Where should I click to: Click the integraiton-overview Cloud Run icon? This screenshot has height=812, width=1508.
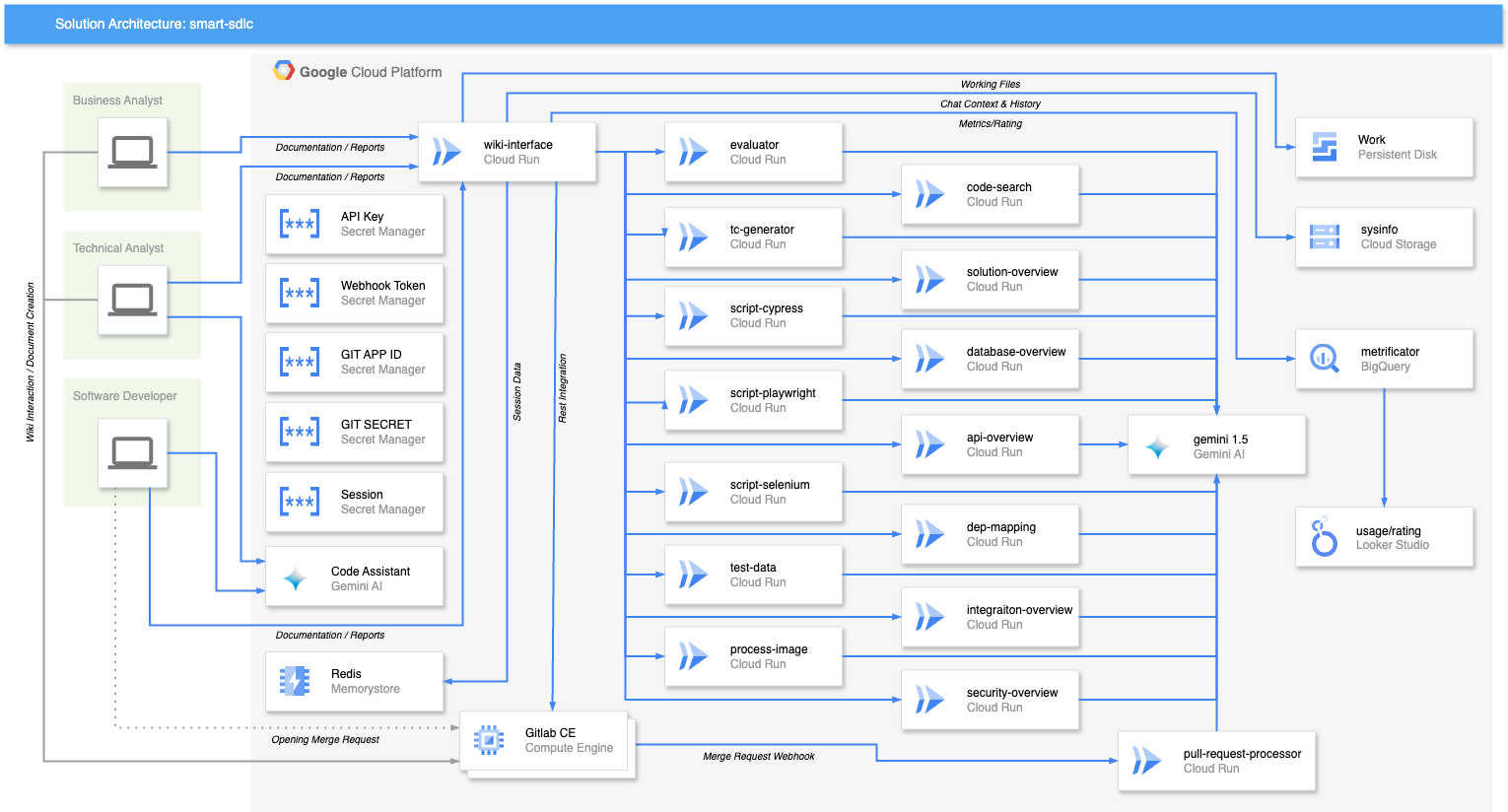[x=930, y=617]
